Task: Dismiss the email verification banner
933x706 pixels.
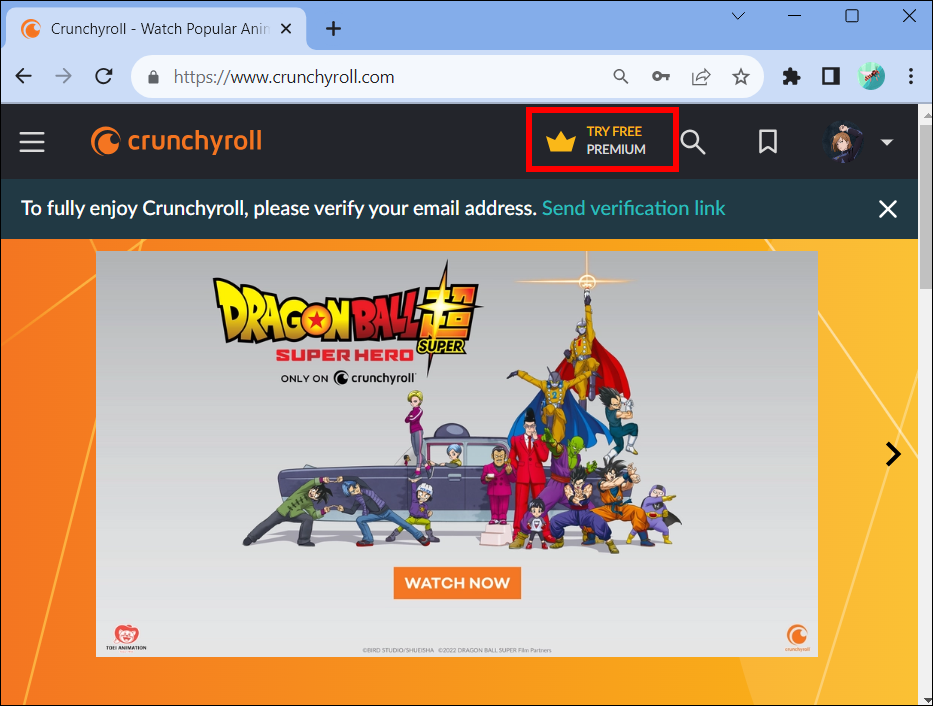Action: click(x=888, y=209)
